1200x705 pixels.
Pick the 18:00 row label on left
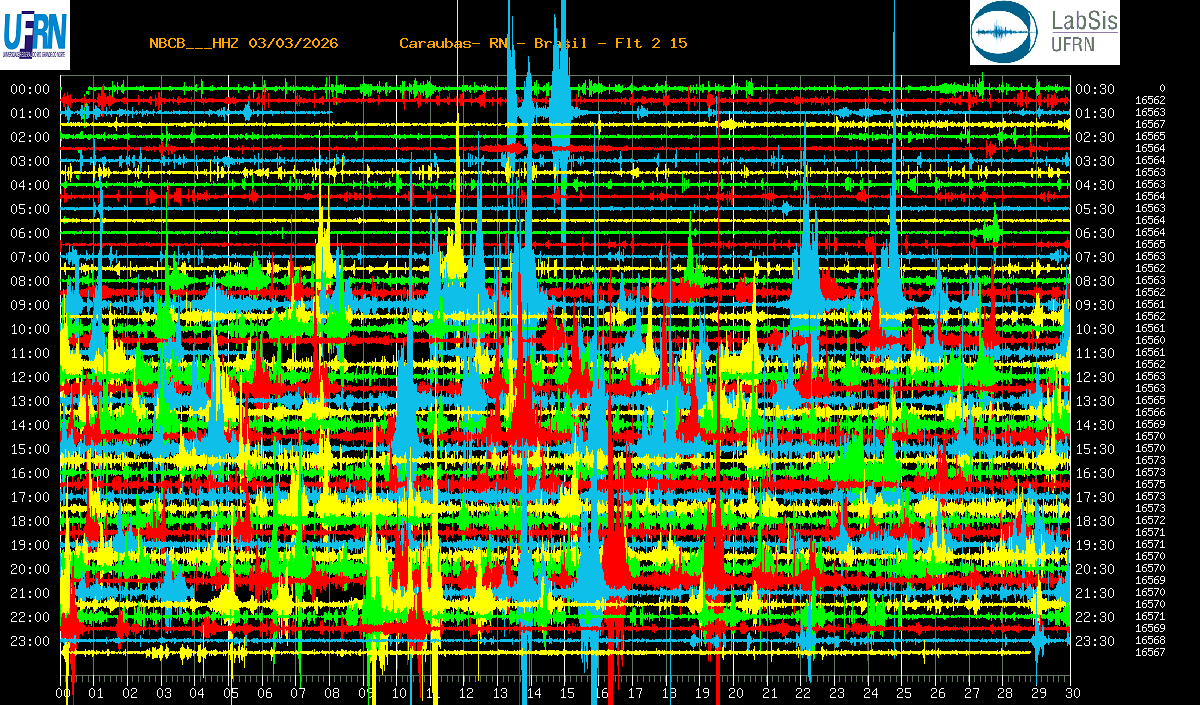pos(30,521)
